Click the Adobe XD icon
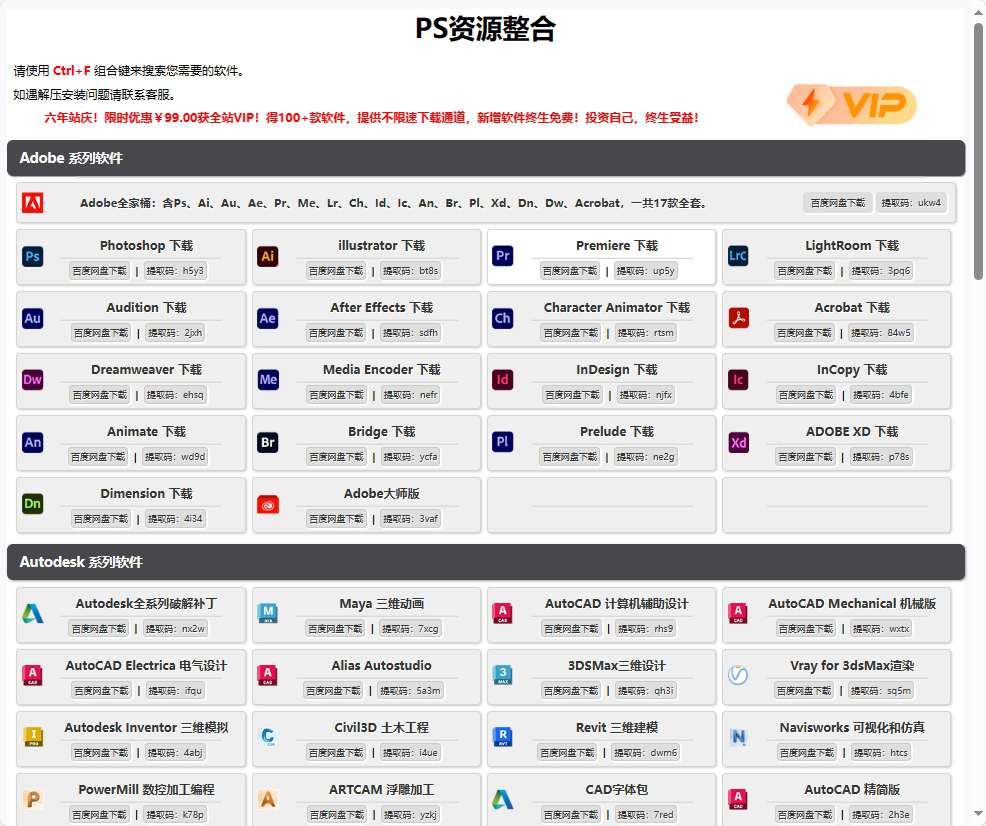The height and width of the screenshot is (826, 986). (x=738, y=442)
